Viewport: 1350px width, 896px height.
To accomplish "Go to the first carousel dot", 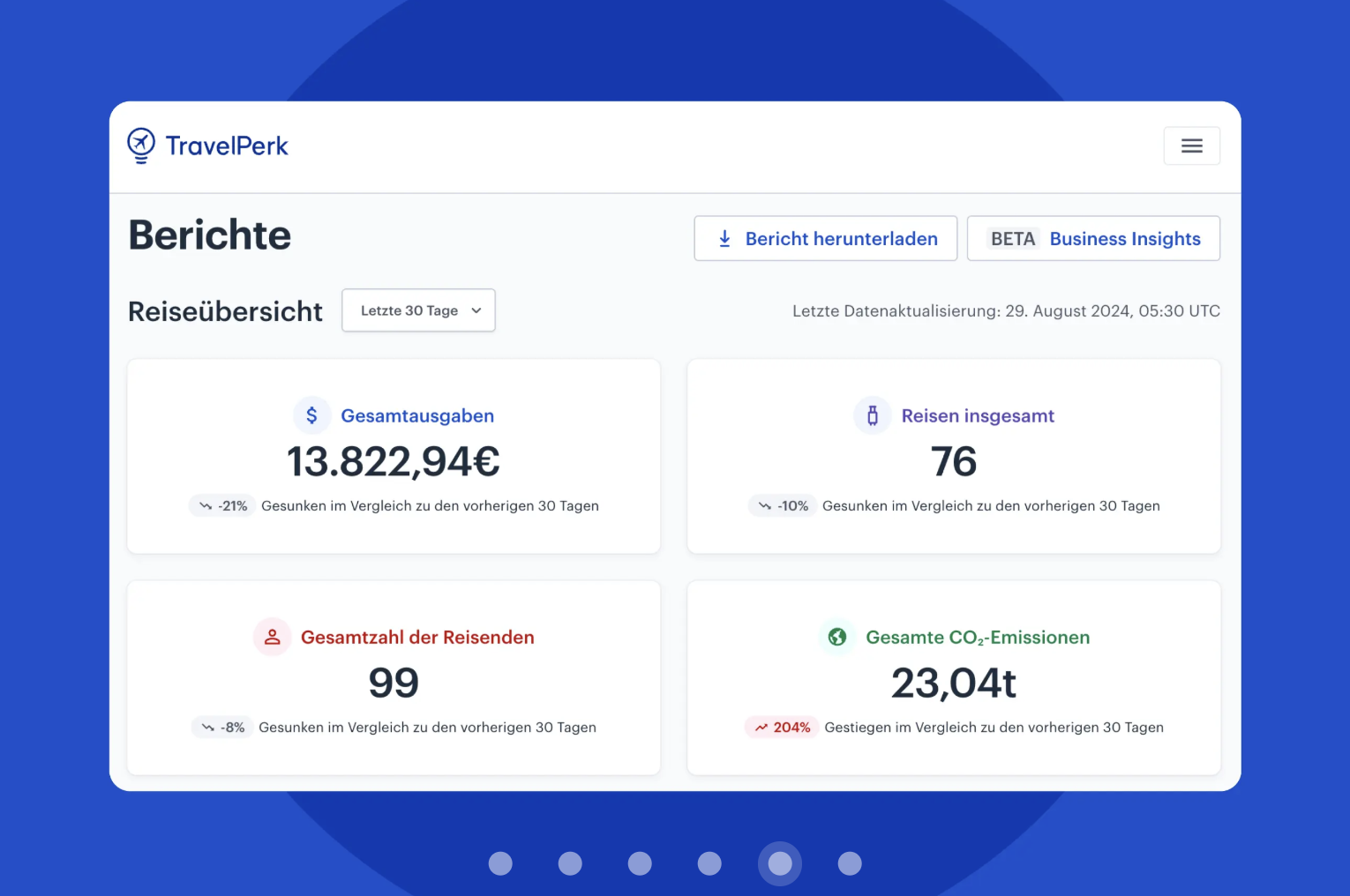I will 500,863.
